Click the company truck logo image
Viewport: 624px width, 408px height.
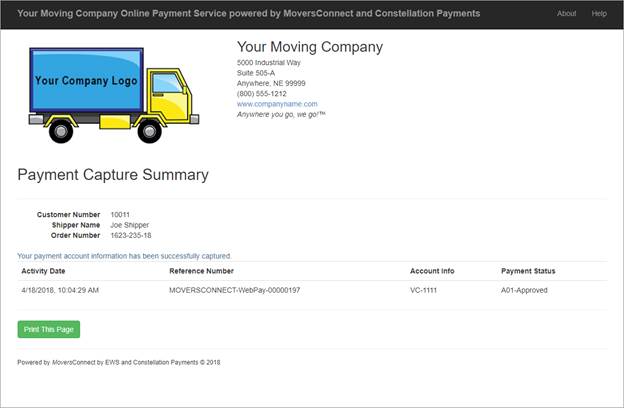click(109, 91)
